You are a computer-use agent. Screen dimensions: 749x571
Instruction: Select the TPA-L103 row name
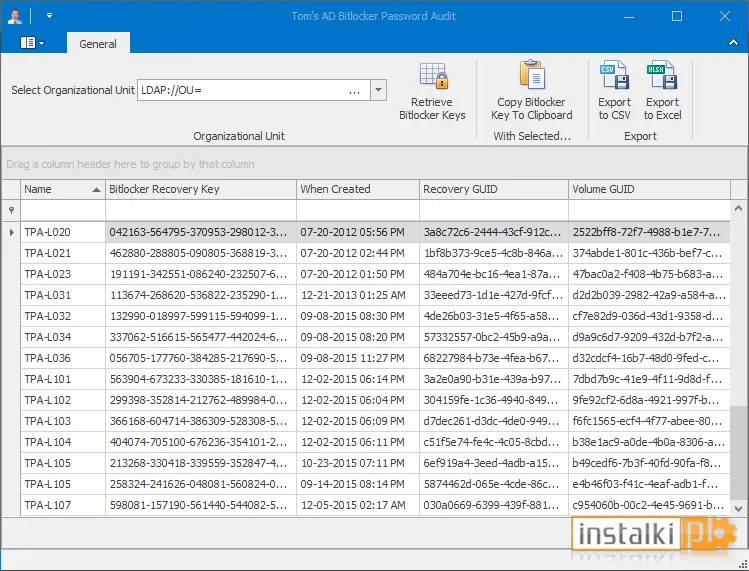pos(63,421)
